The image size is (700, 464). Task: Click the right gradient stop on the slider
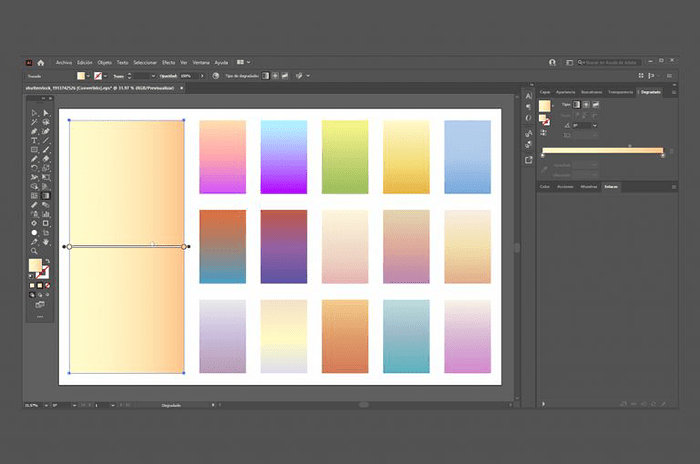[x=663, y=155]
